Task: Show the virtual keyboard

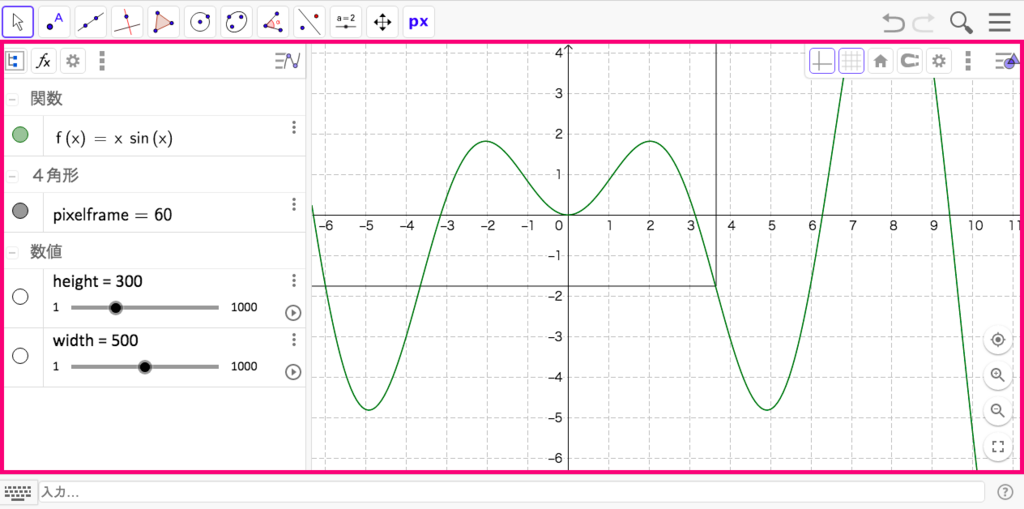Action: pyautogui.click(x=18, y=492)
